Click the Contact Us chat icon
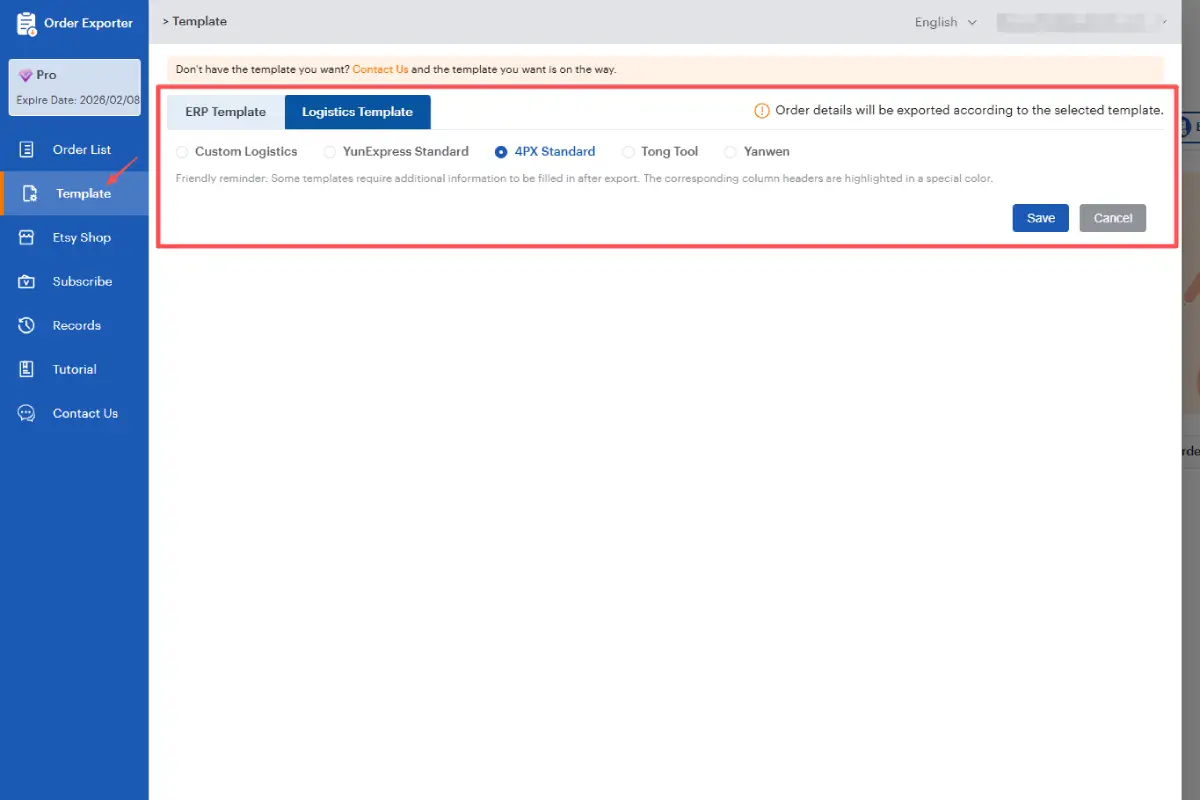 click(x=24, y=413)
